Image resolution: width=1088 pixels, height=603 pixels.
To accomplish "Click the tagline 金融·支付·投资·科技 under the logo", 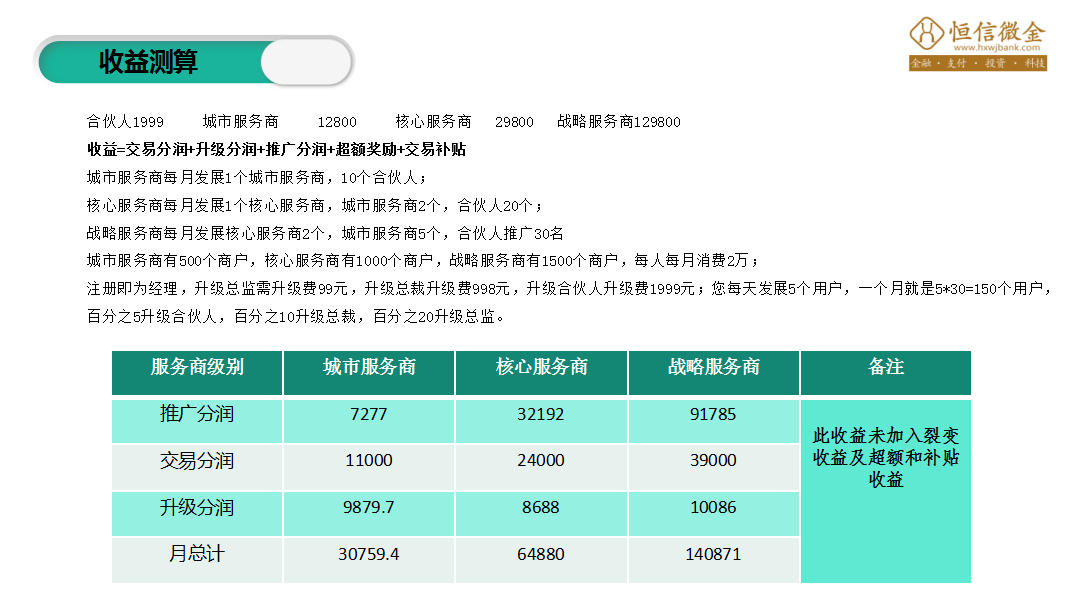I will tap(978, 63).
